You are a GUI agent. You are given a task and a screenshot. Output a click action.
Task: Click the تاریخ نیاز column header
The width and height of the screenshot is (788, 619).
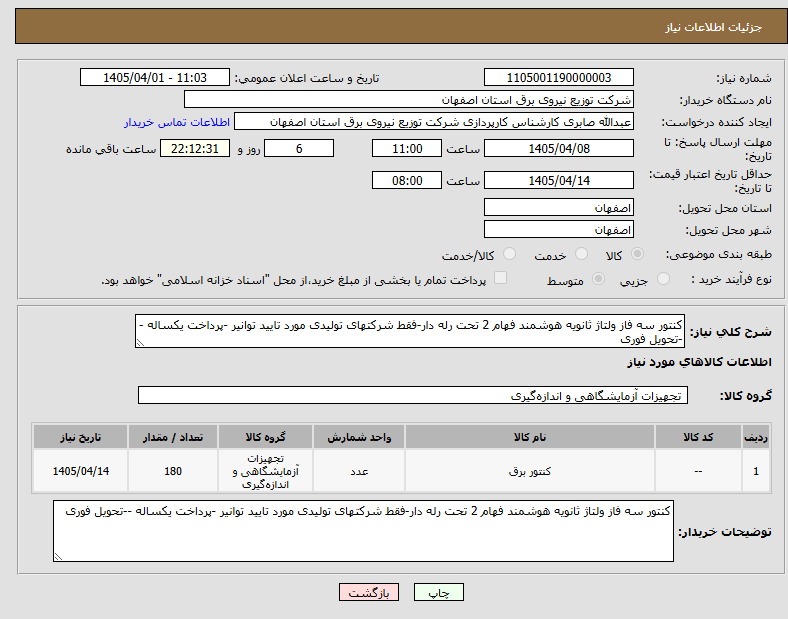80,437
